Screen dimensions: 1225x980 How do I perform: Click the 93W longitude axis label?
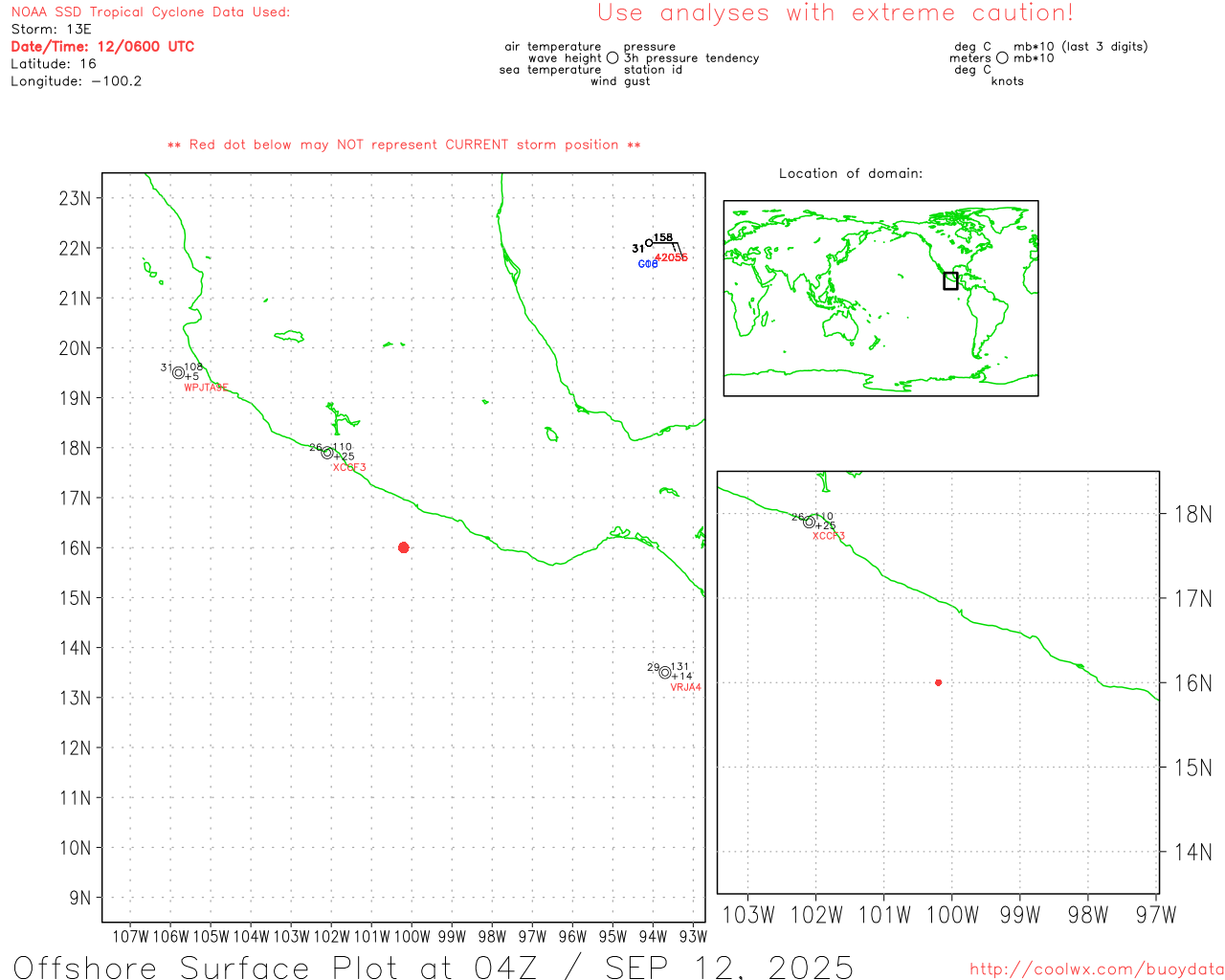tap(693, 937)
